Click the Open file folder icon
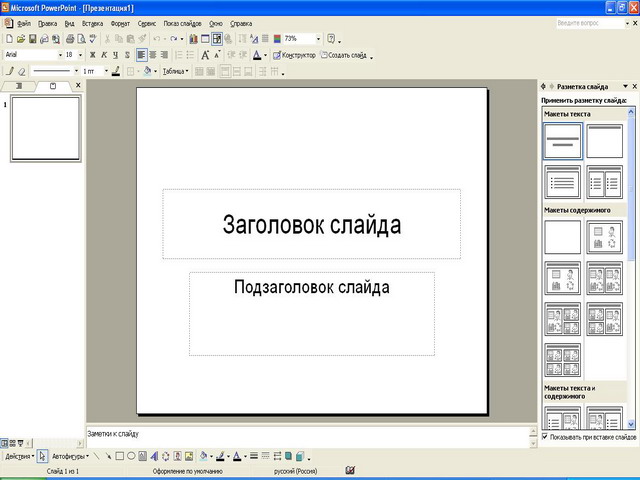Screen dimensions: 640x480 tap(21, 39)
